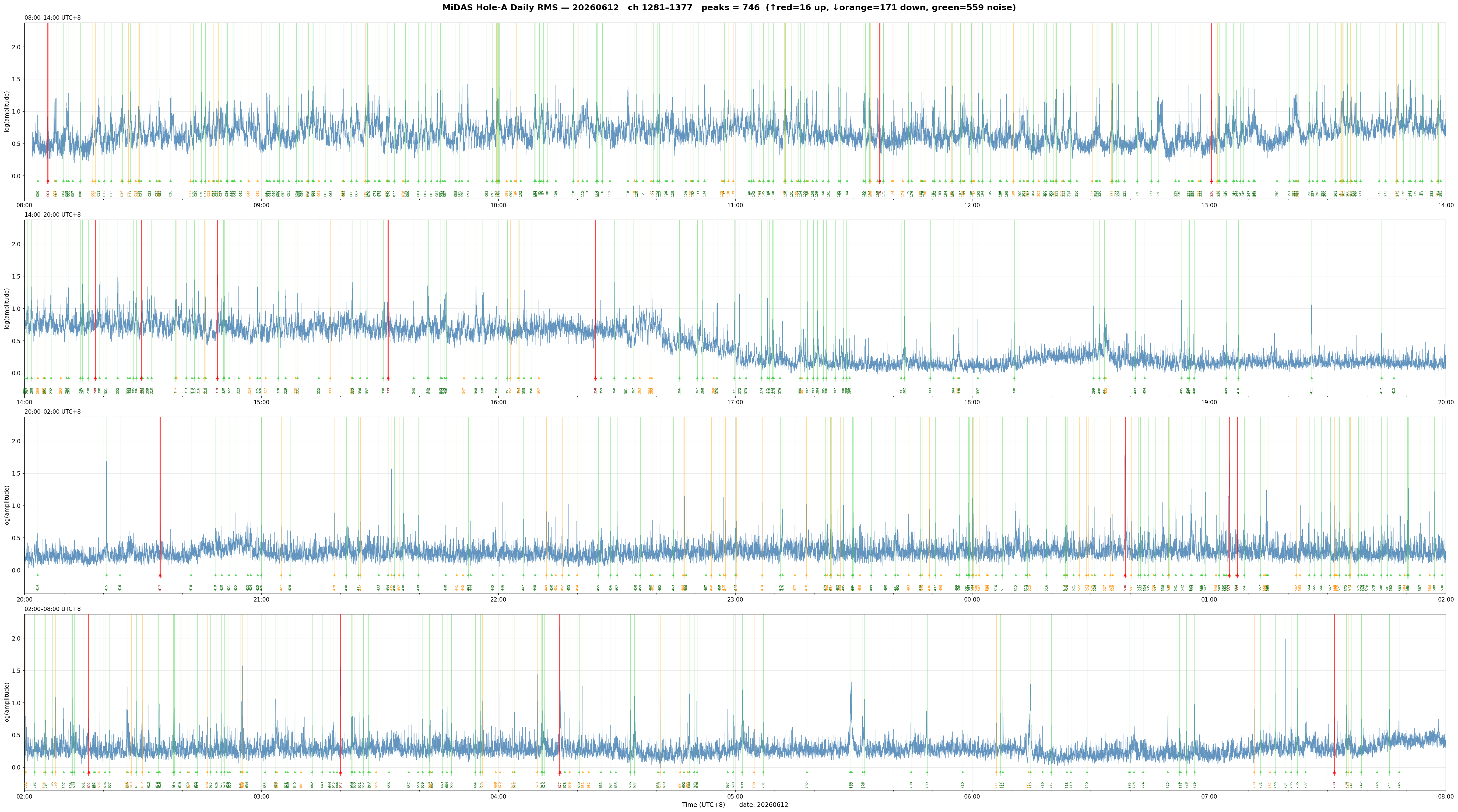The image size is (1458, 812).
Task: Select the red up-peak marker labeled 299
Action: (x=95, y=378)
